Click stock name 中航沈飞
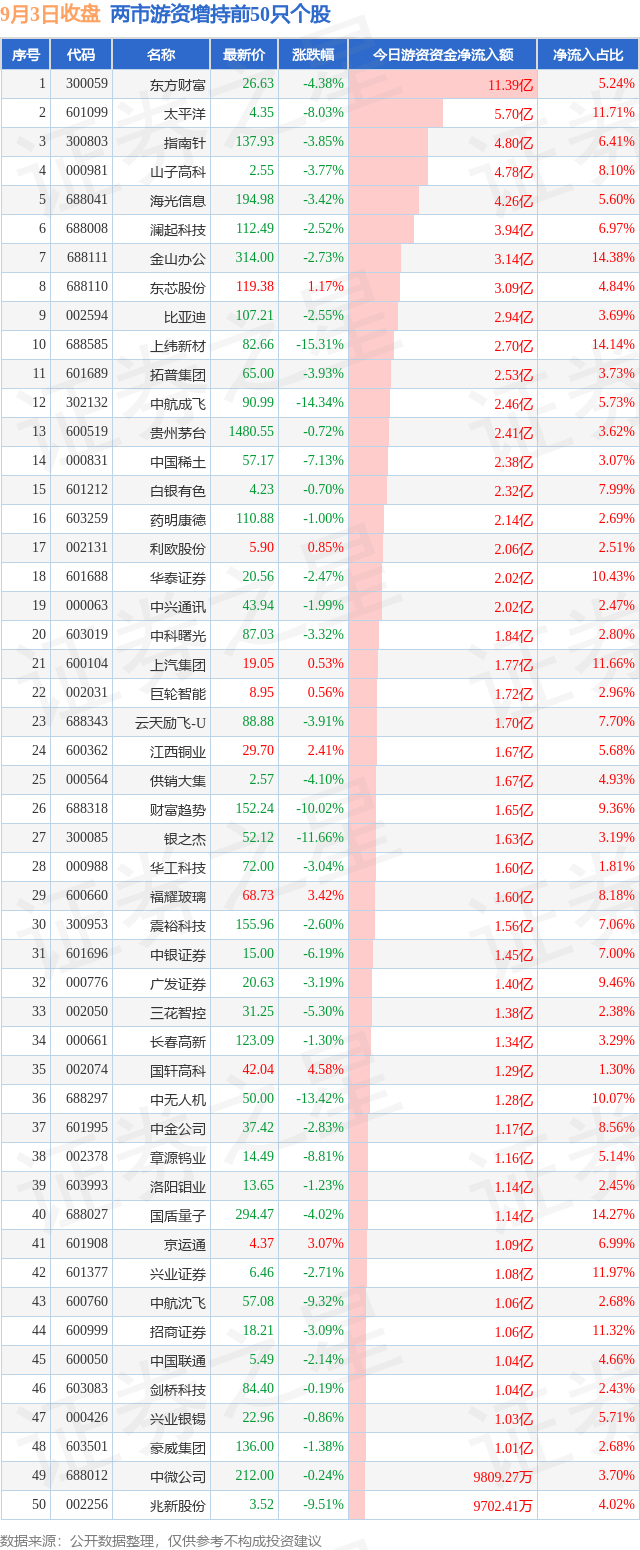This screenshot has height=1550, width=640. coord(178,1302)
